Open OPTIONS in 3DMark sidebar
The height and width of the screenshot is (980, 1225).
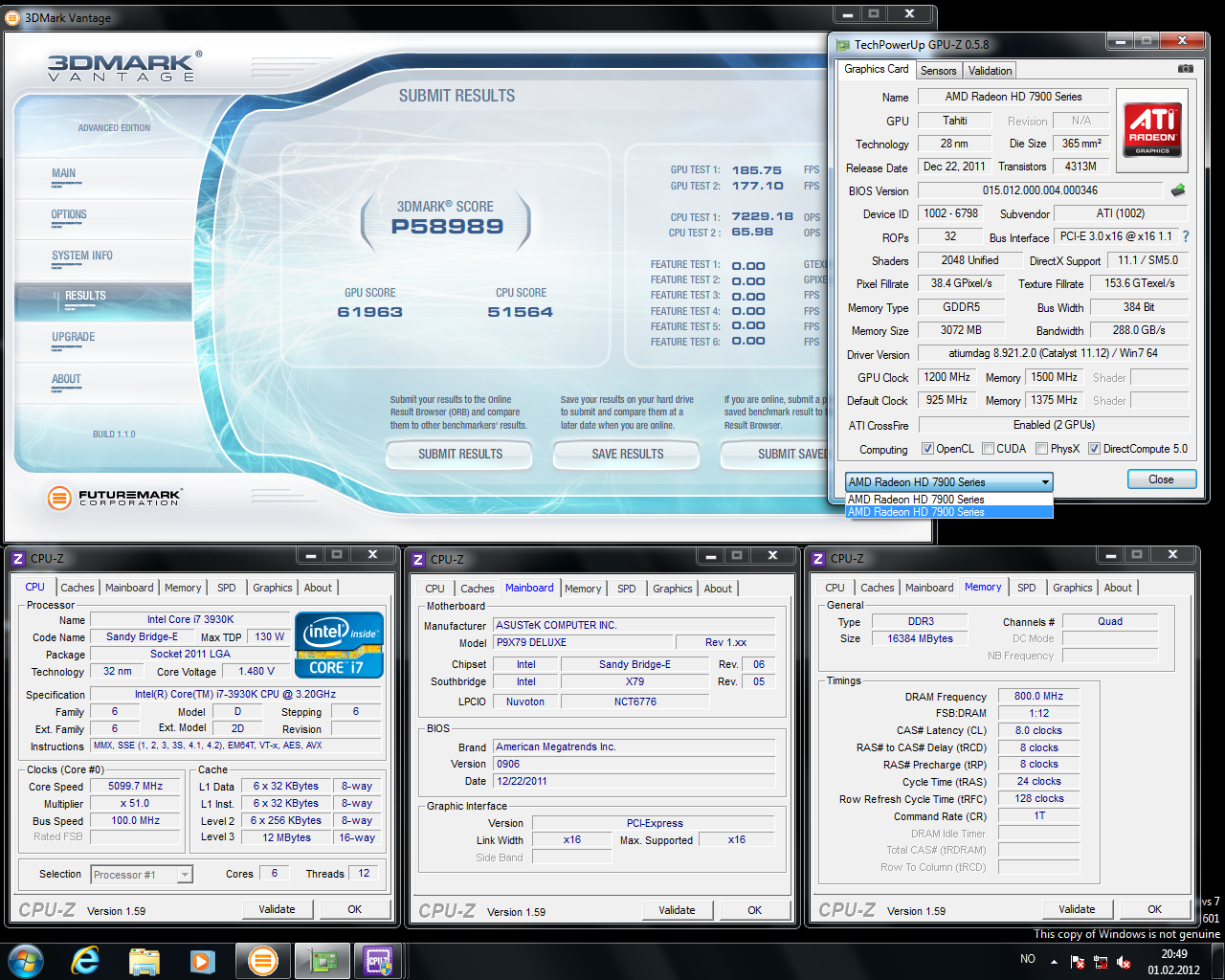(69, 215)
